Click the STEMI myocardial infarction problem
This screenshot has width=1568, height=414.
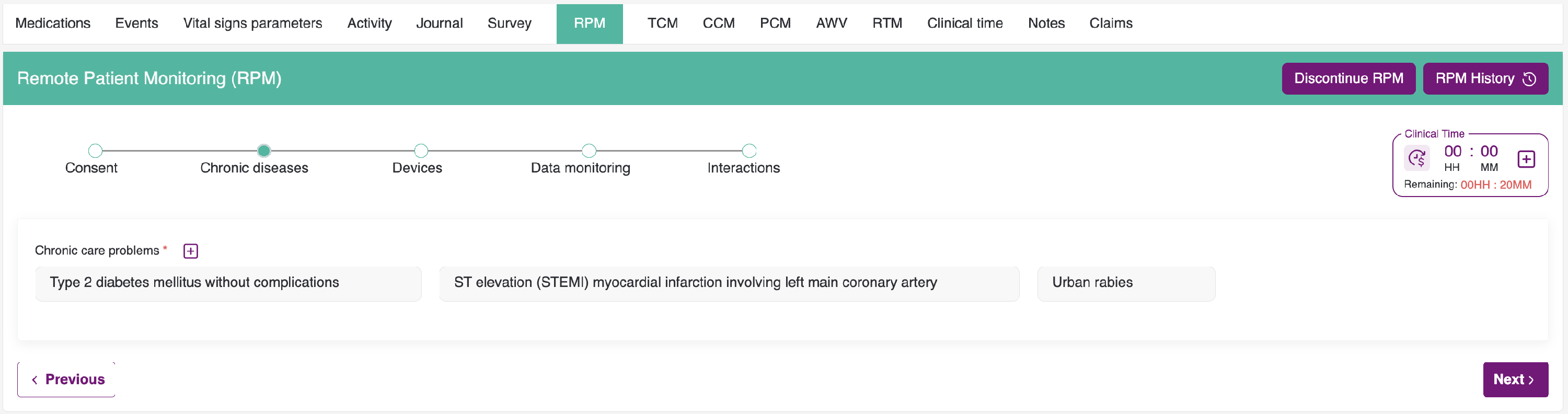pyautogui.click(x=729, y=283)
